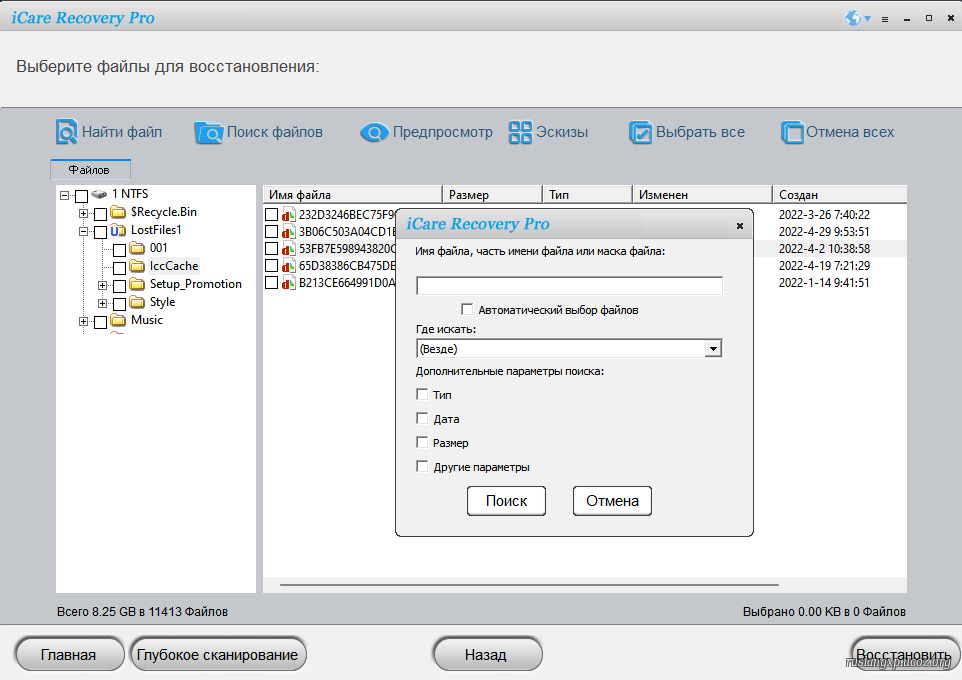Sort by Имя файла column header
The height and width of the screenshot is (680, 962).
point(350,195)
